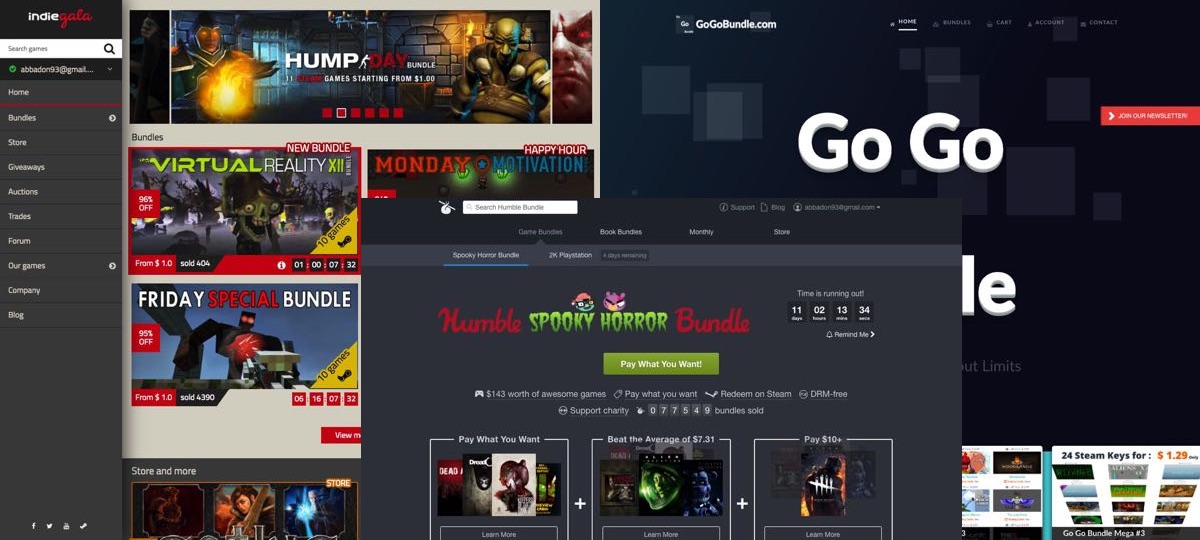Click Learn More under Beat the Average
The image size is (1200, 540).
pos(661,533)
